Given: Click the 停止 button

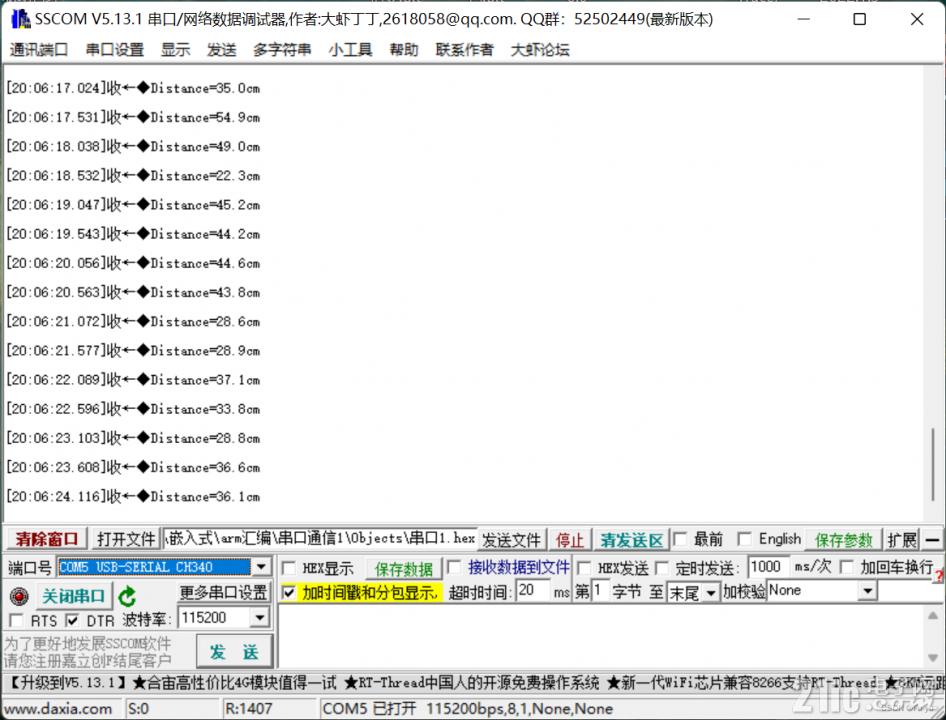Looking at the screenshot, I should pos(570,540).
